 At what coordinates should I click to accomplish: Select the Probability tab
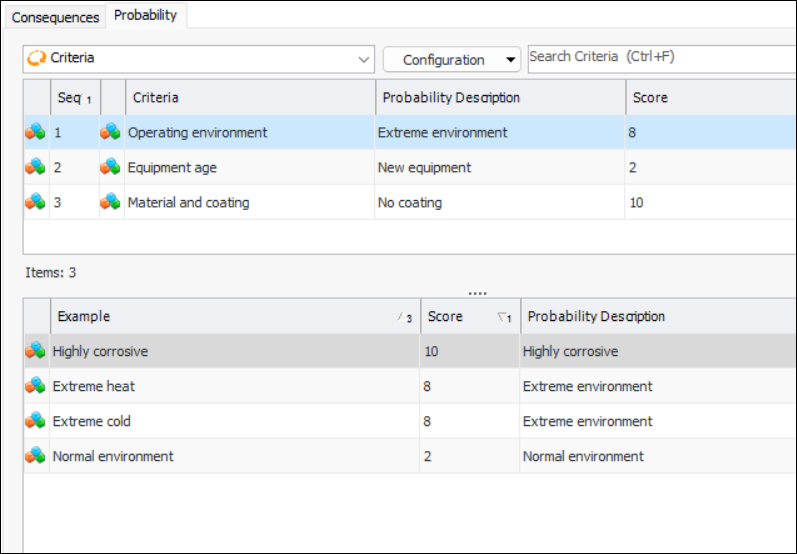145,15
